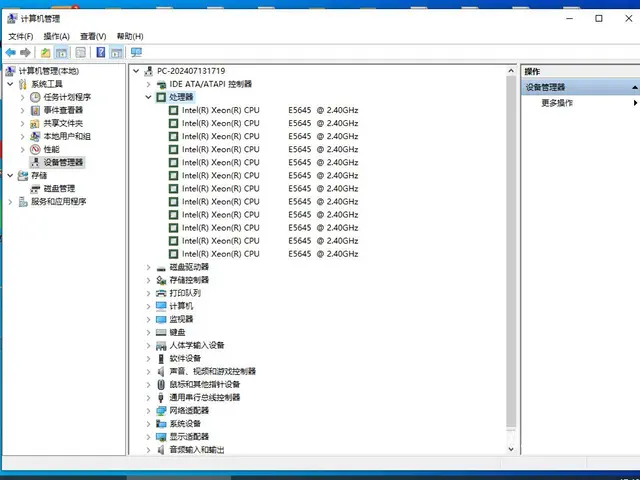The width and height of the screenshot is (640, 480).
Task: Expand the 本地用户和组 node
Action: click(x=22, y=136)
